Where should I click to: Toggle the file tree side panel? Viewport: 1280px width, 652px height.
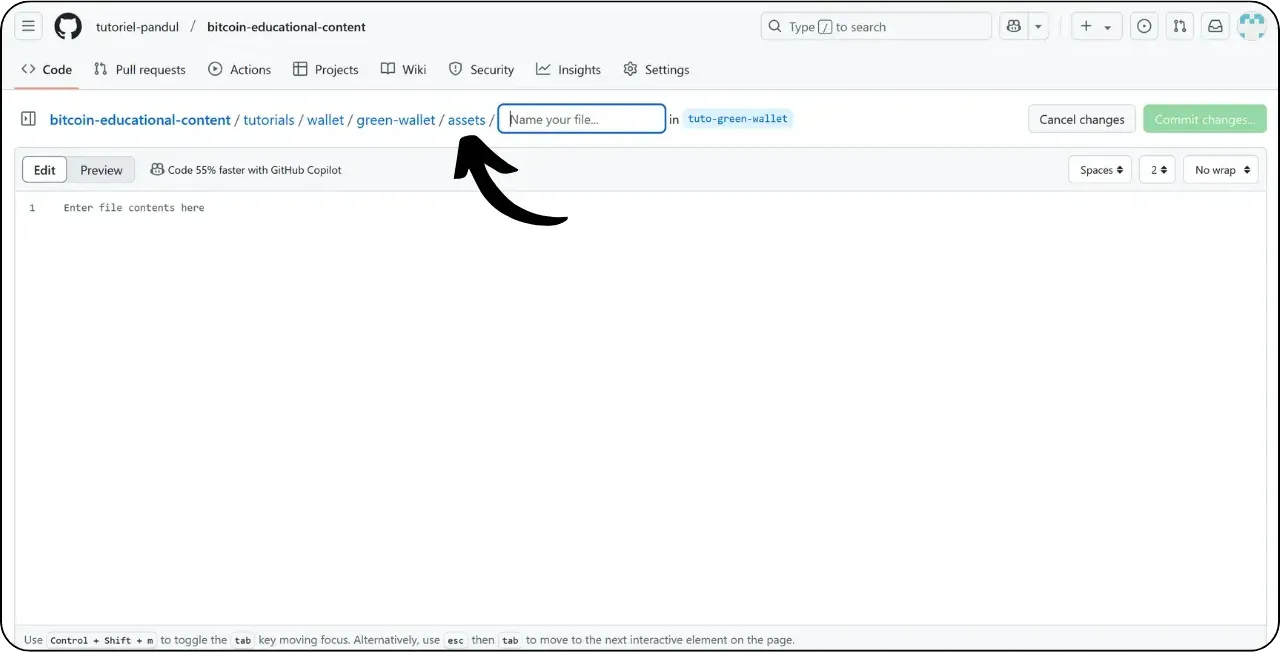pyautogui.click(x=28, y=118)
